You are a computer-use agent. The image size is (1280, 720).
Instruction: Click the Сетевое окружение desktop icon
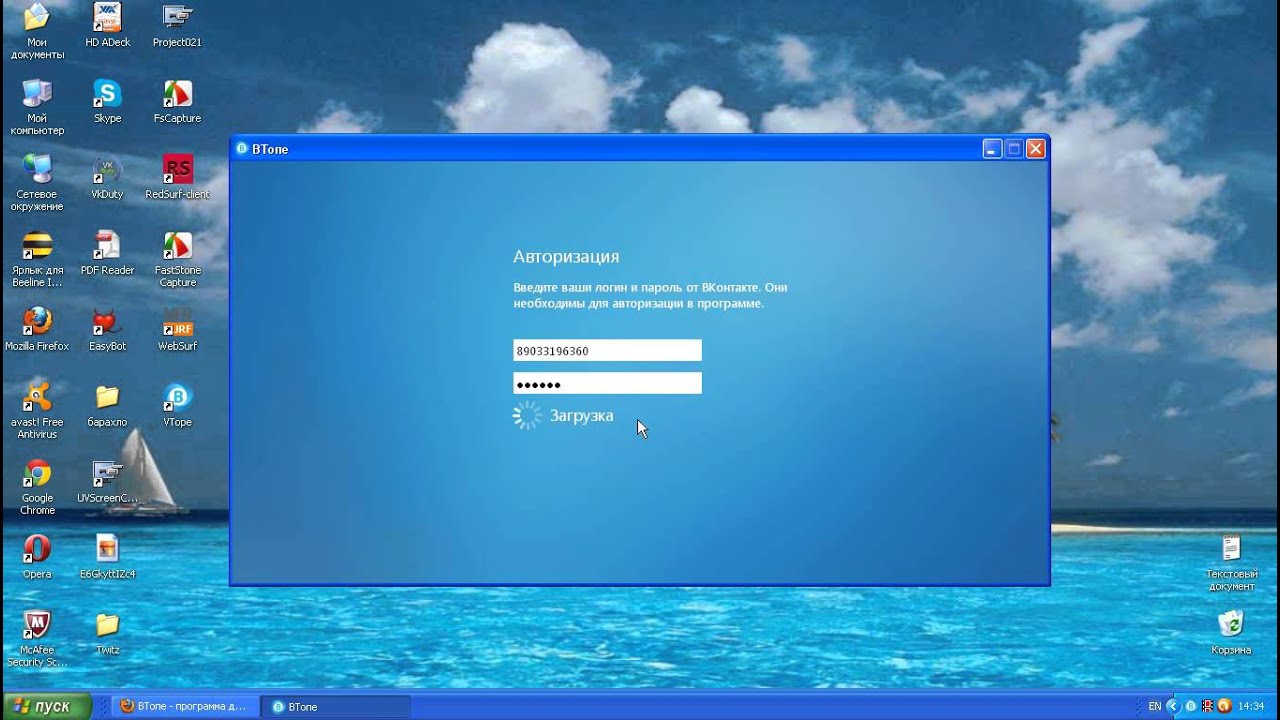pos(37,183)
